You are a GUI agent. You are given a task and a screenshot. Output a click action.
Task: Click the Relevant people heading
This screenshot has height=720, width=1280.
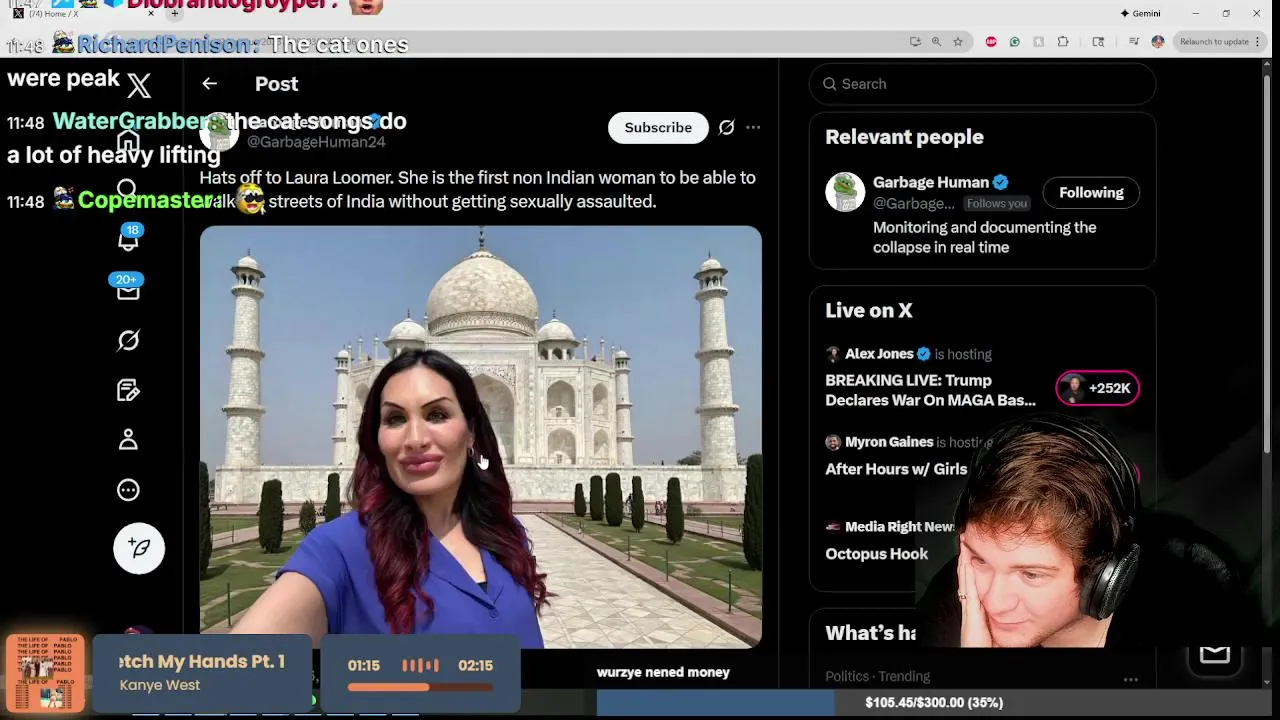(904, 137)
